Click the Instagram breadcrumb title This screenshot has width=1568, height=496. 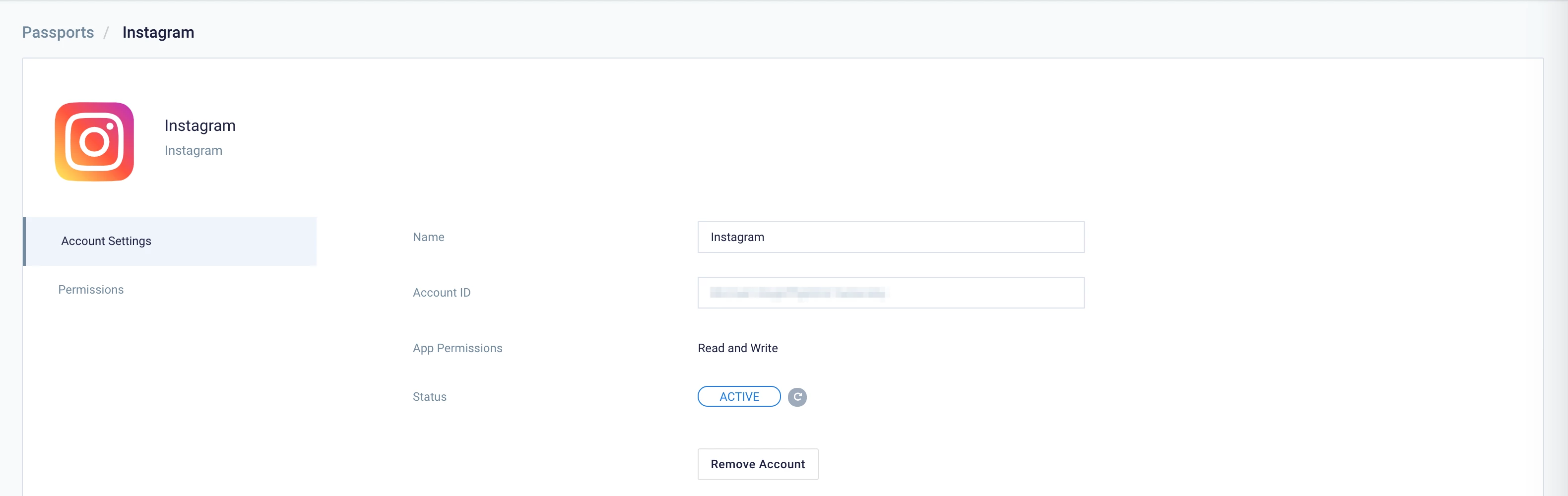158,32
